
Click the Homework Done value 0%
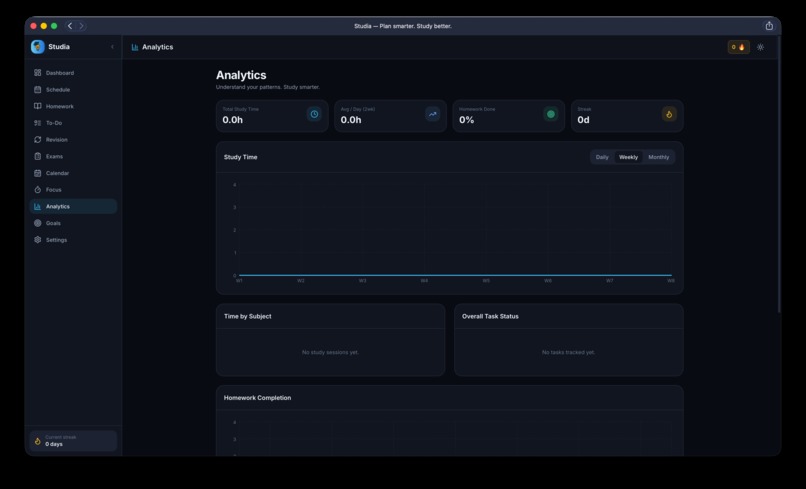[x=466, y=120]
